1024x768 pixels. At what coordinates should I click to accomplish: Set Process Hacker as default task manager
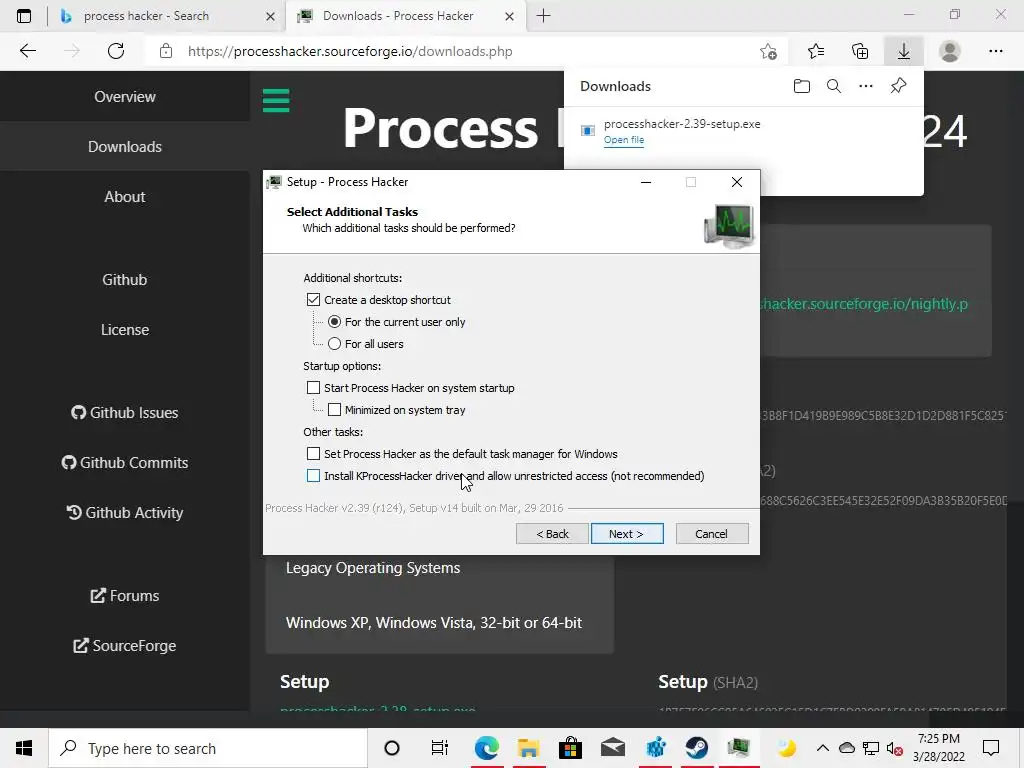pos(313,454)
